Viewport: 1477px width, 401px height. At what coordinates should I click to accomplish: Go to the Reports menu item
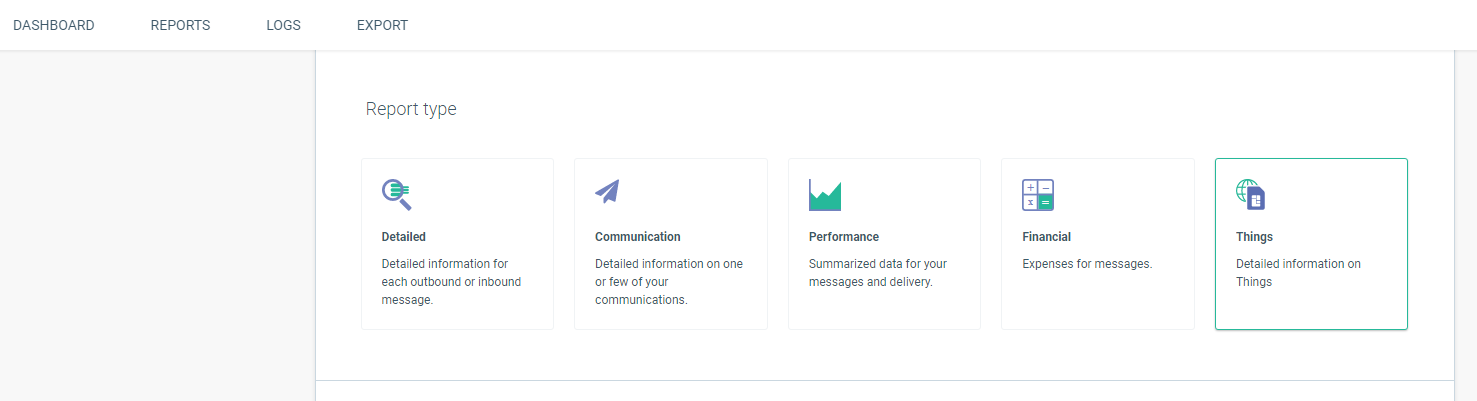[180, 25]
